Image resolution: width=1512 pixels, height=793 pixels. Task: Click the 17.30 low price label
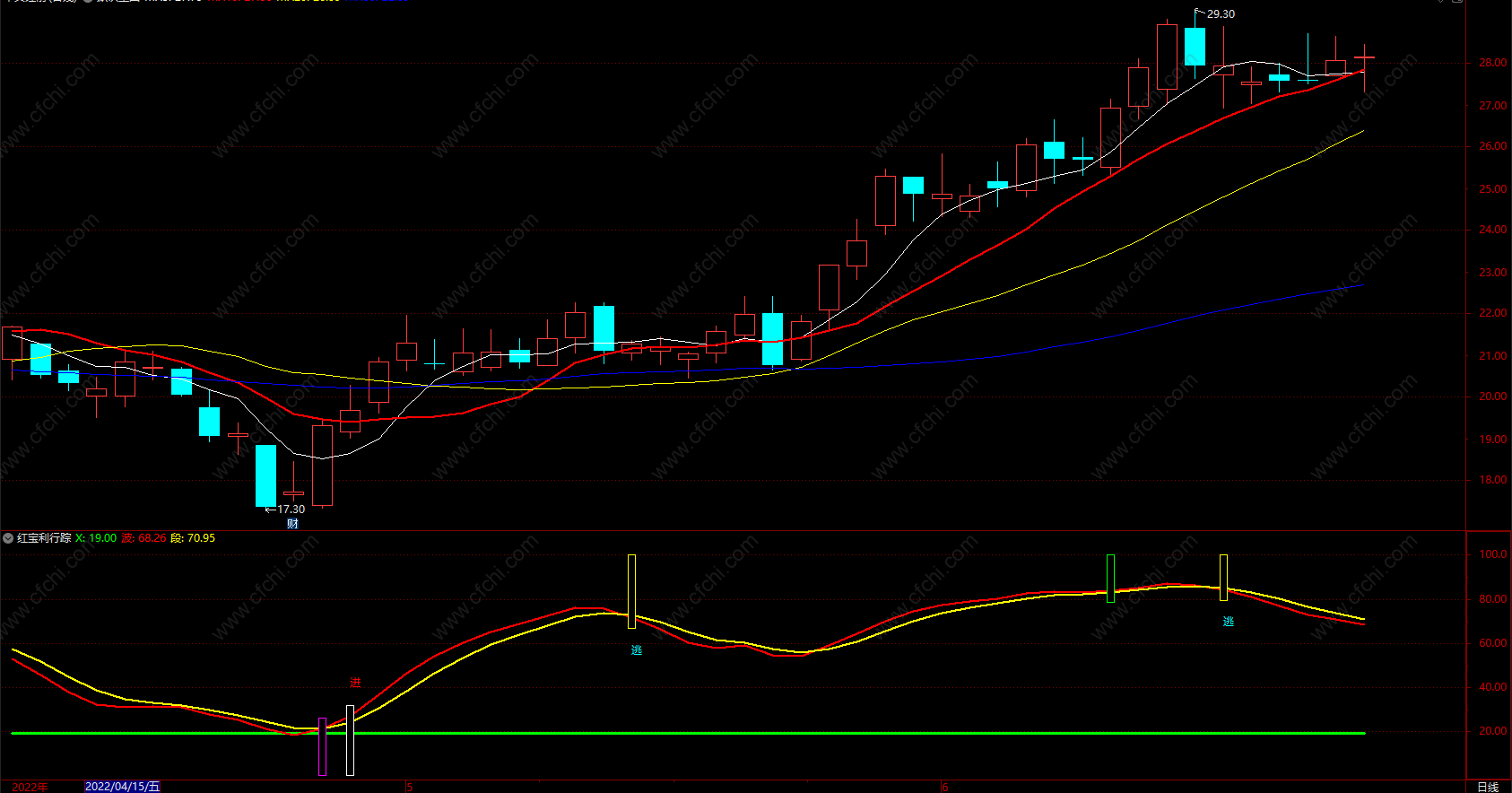tap(291, 510)
